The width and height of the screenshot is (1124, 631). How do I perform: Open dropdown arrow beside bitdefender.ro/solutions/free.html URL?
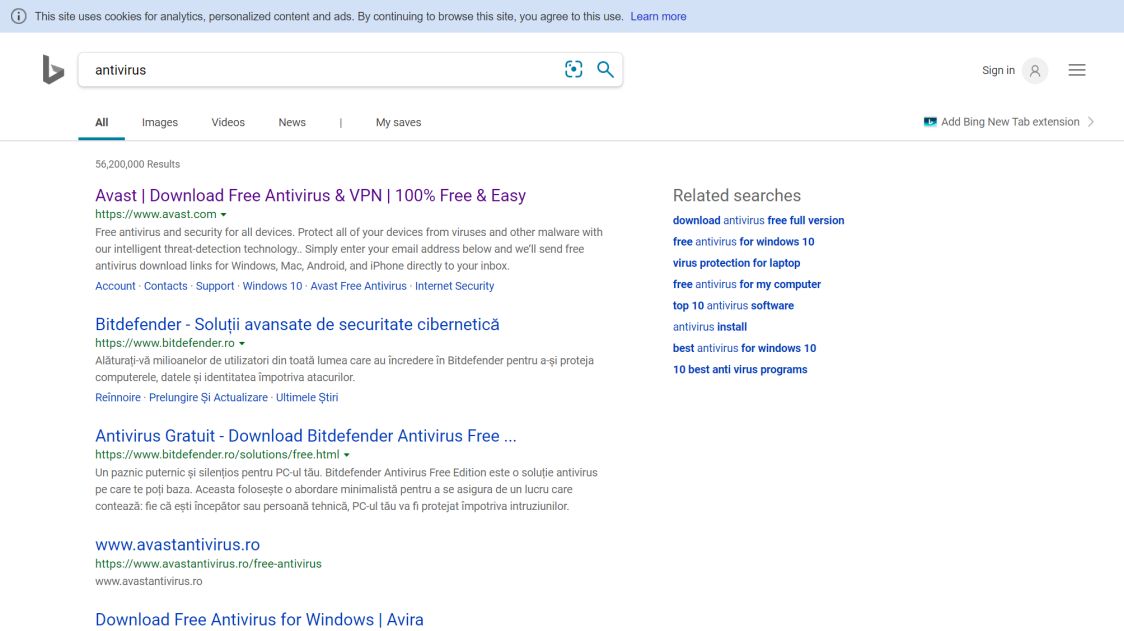point(346,455)
